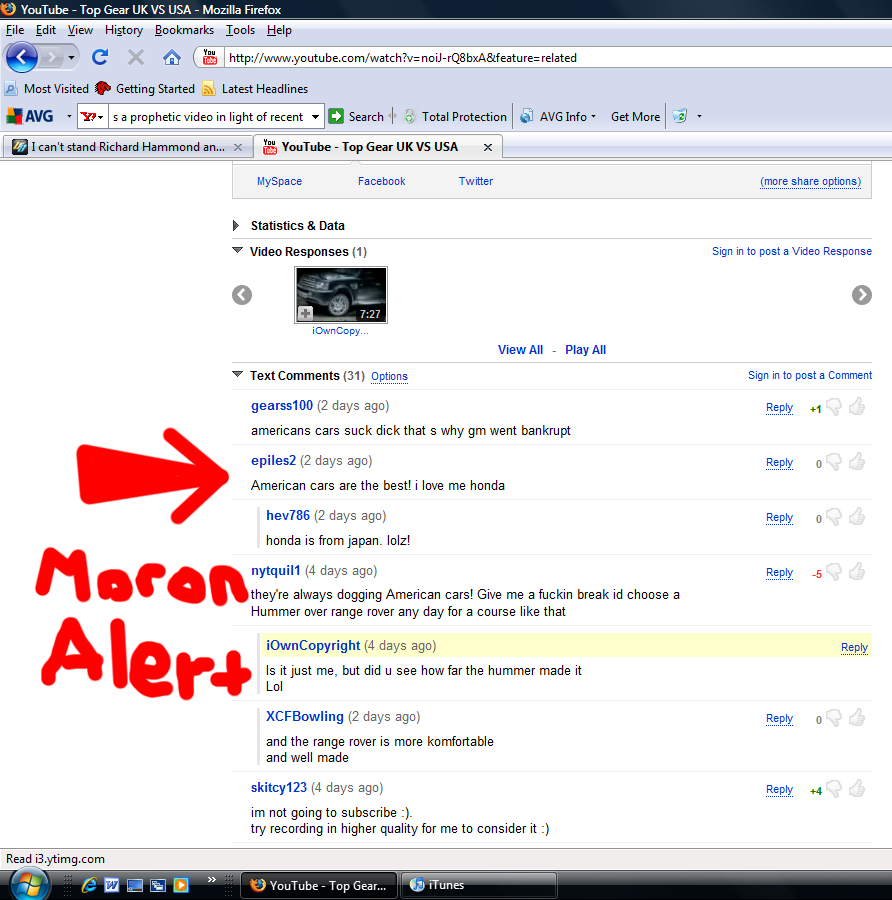
Task: Open the Most Visited bookmarks icon
Action: point(11,88)
